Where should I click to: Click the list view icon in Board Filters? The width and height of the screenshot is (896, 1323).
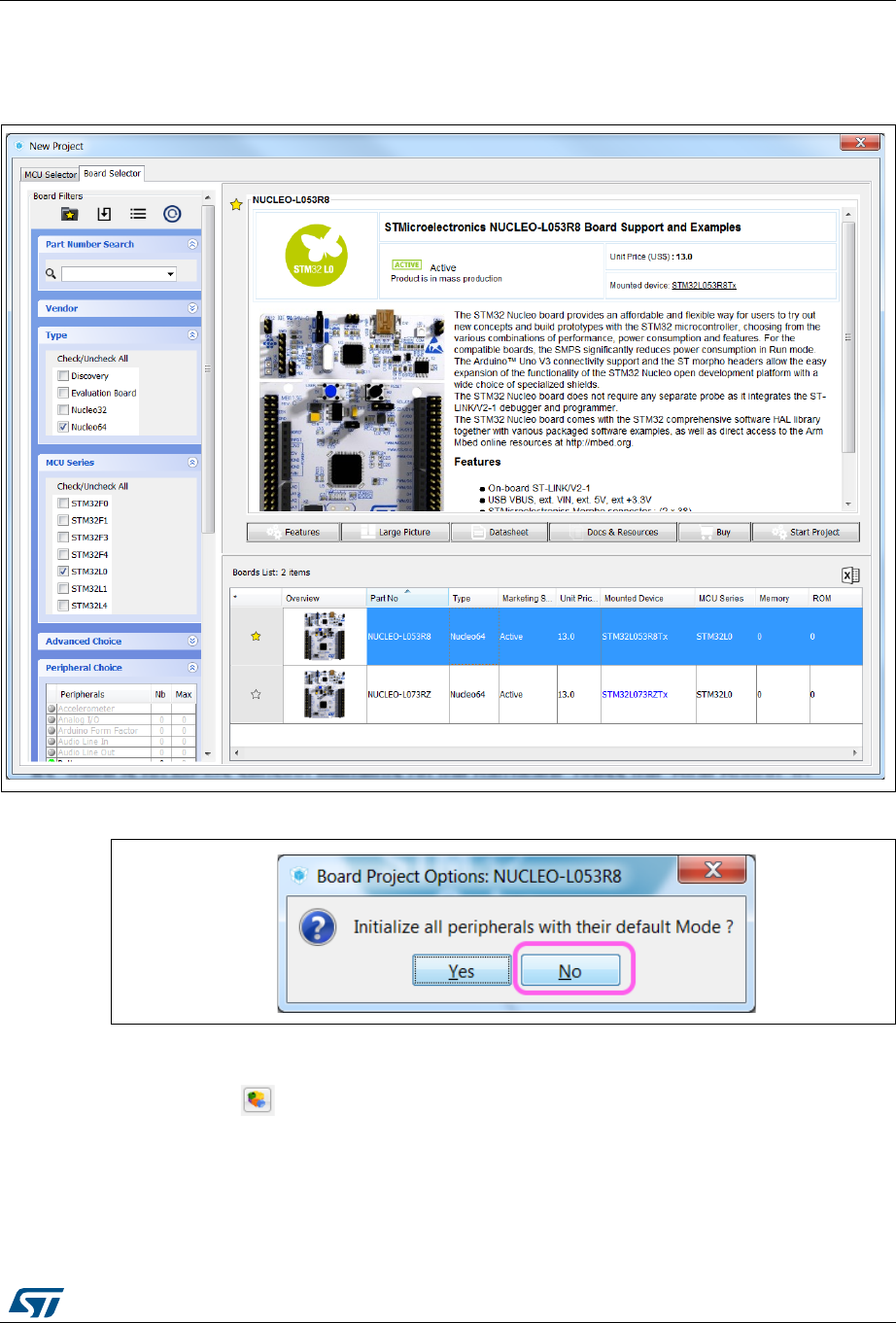coord(138,214)
